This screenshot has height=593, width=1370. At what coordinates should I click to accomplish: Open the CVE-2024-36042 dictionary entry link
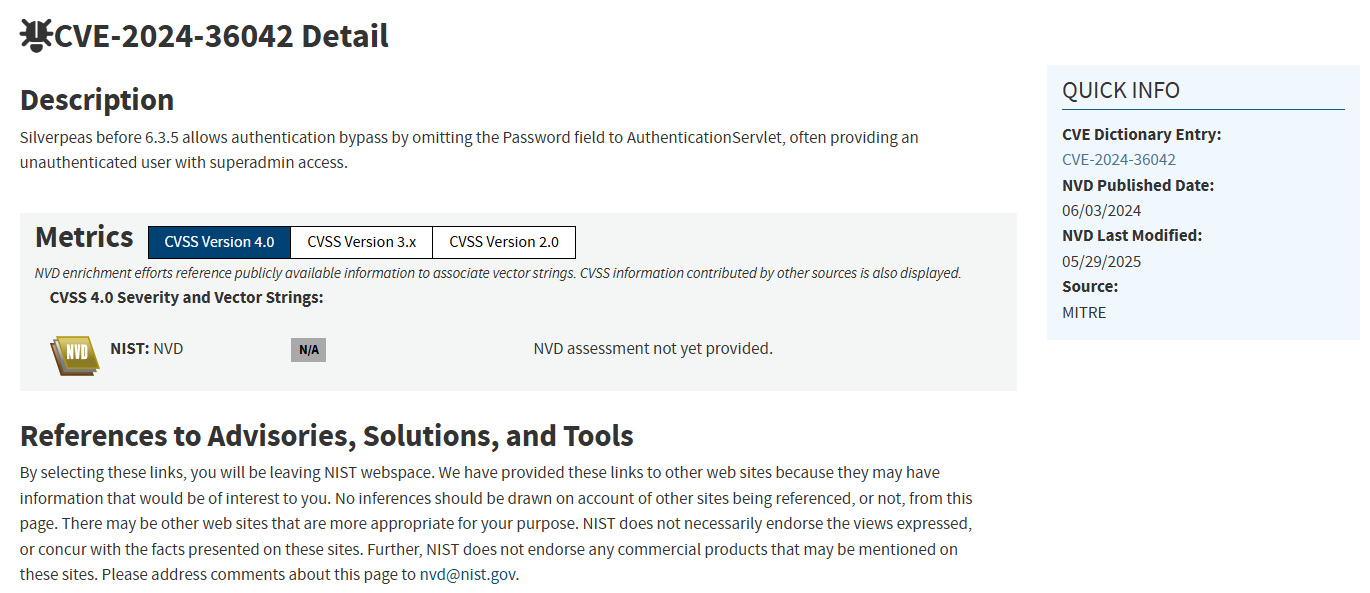(x=1118, y=160)
